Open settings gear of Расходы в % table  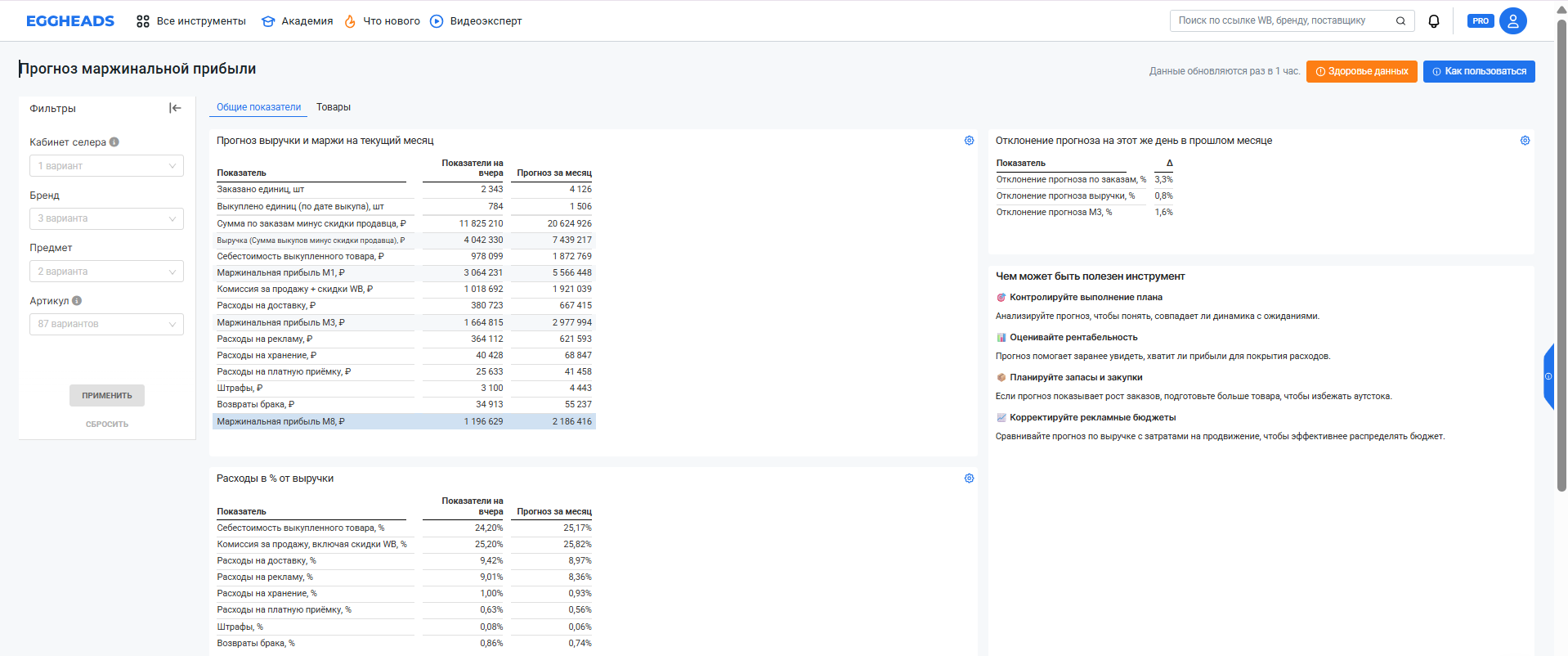coord(969,479)
